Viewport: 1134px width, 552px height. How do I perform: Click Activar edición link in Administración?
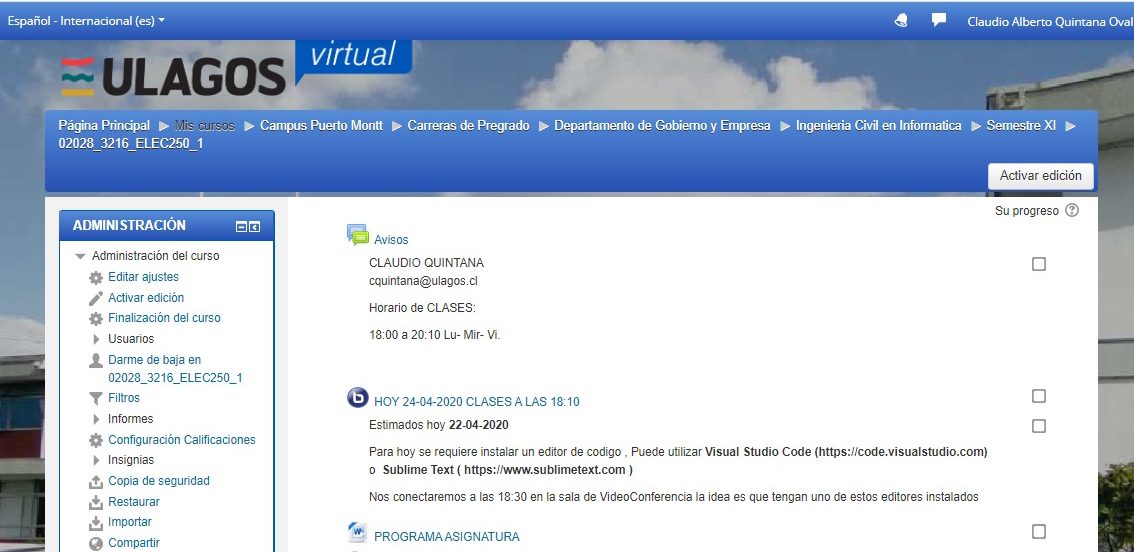point(146,297)
